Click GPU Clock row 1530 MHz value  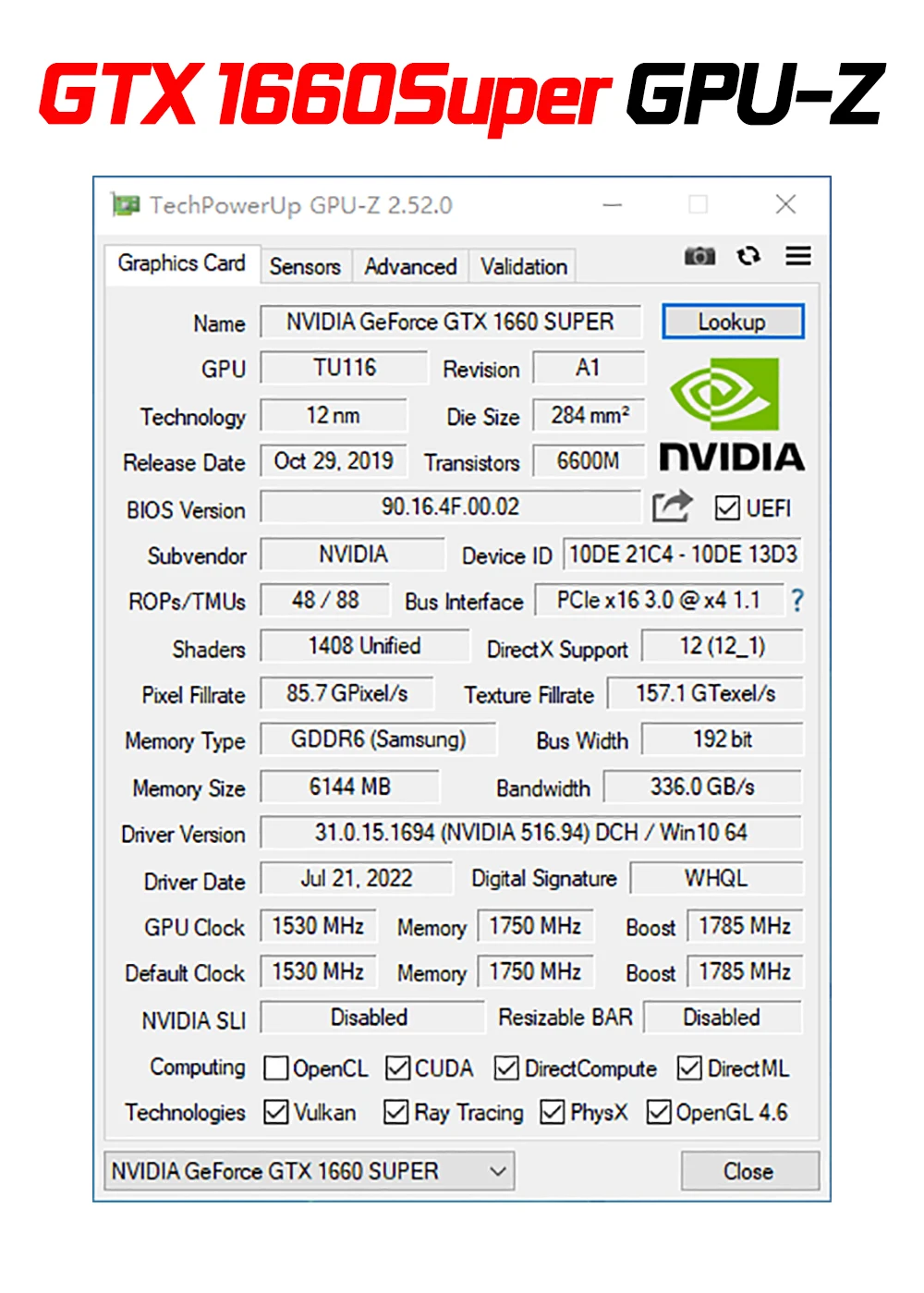(x=318, y=926)
